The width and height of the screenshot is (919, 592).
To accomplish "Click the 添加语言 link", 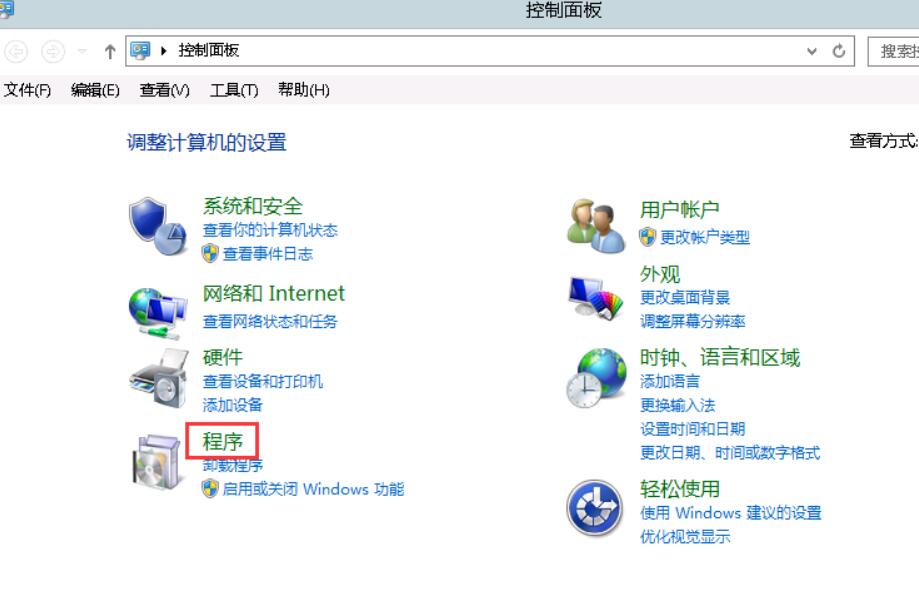I will coord(670,382).
